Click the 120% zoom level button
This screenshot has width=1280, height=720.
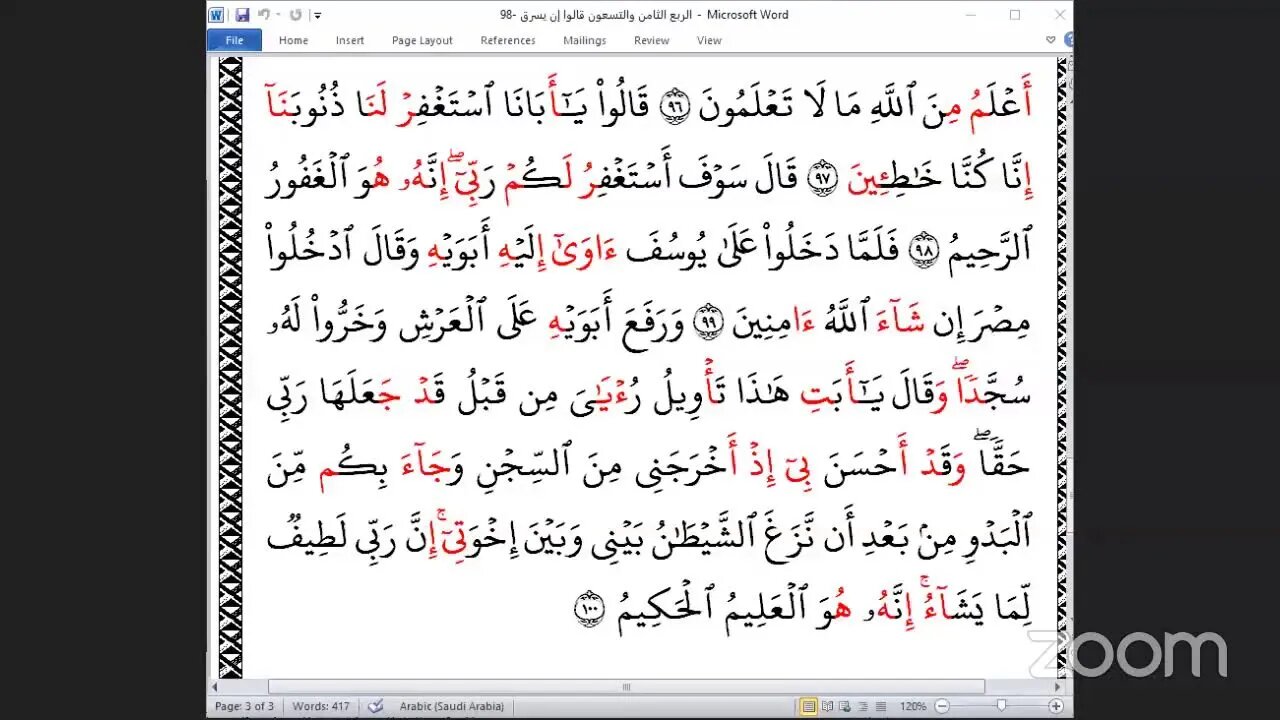912,706
